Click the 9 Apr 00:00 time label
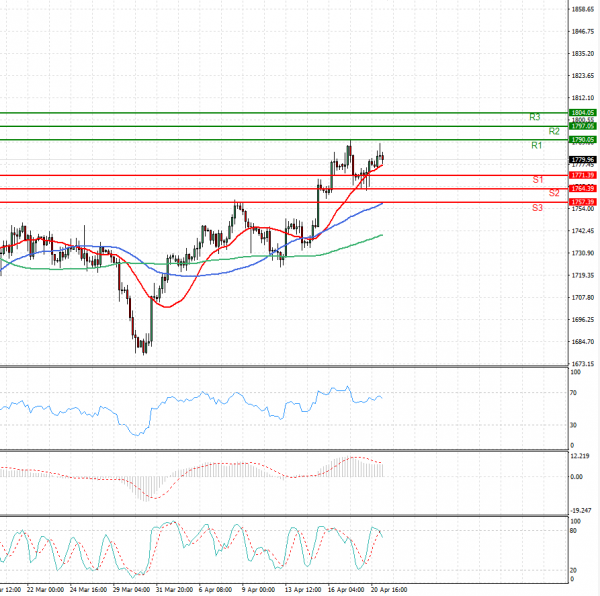600x596 pixels. click(258, 590)
